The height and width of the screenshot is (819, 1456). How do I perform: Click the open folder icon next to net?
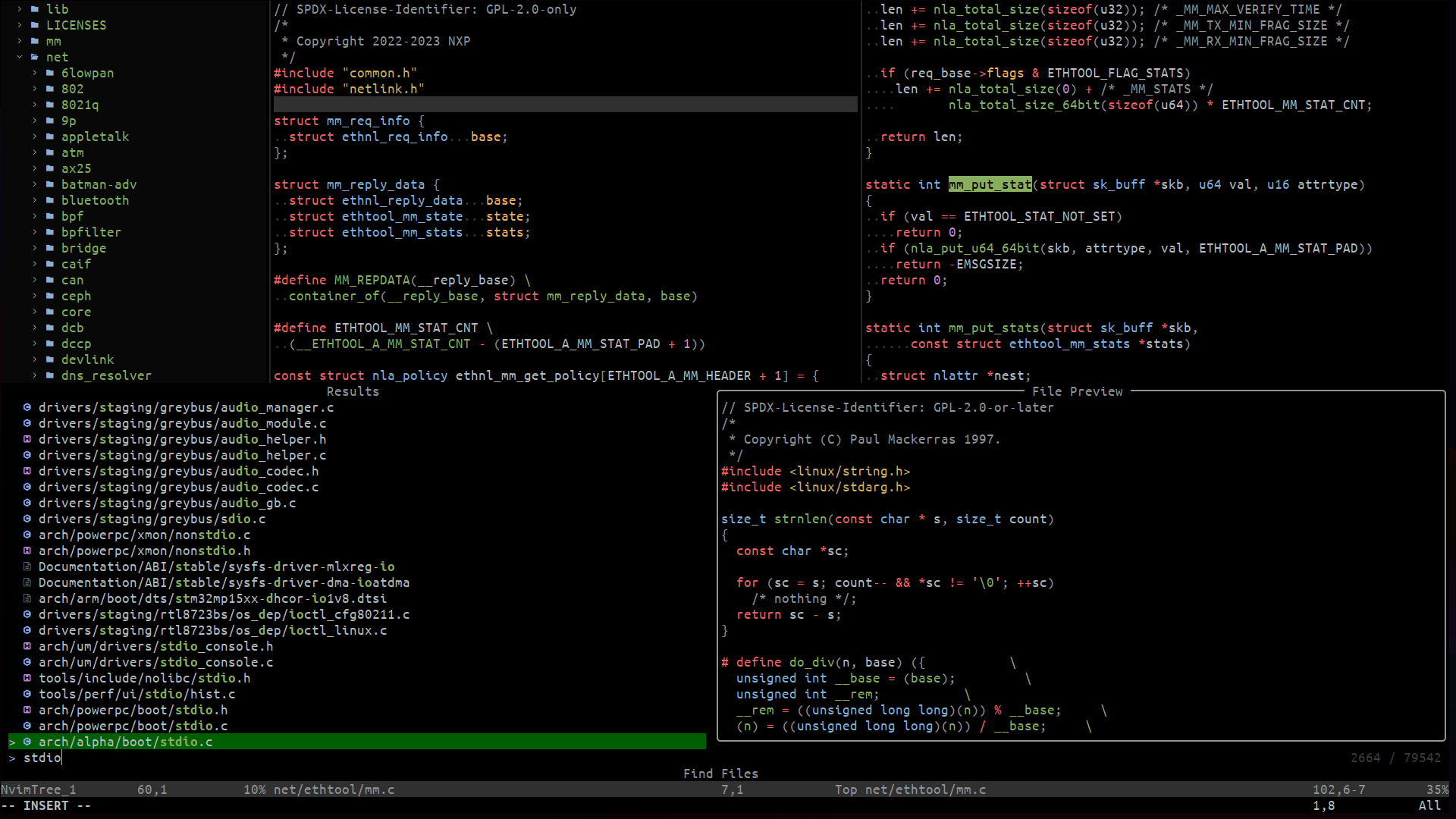pyautogui.click(x=35, y=57)
